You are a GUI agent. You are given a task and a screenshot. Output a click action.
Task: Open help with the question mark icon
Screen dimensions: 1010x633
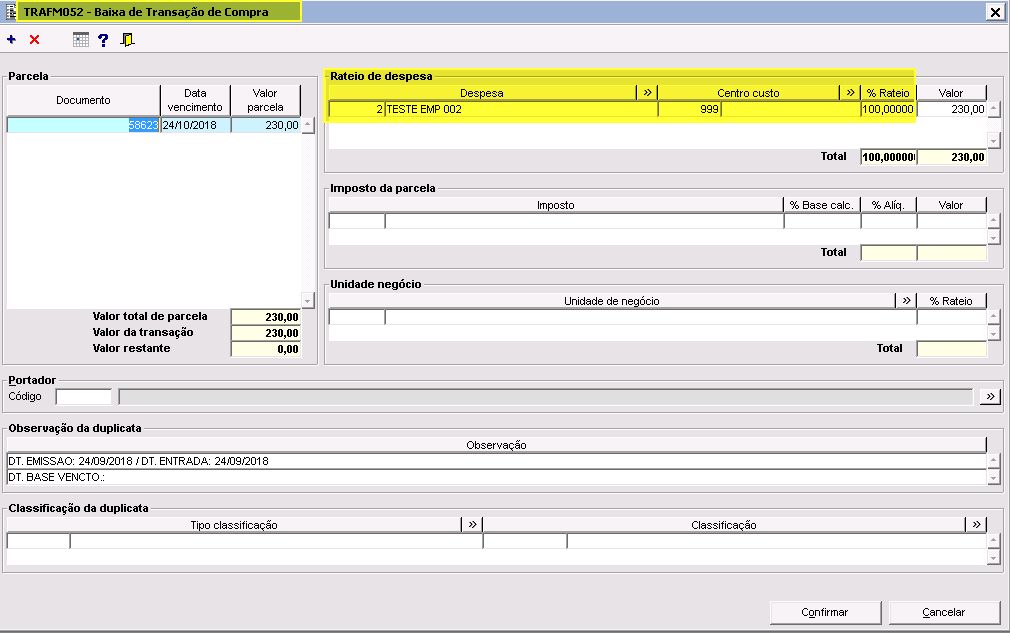pos(103,40)
